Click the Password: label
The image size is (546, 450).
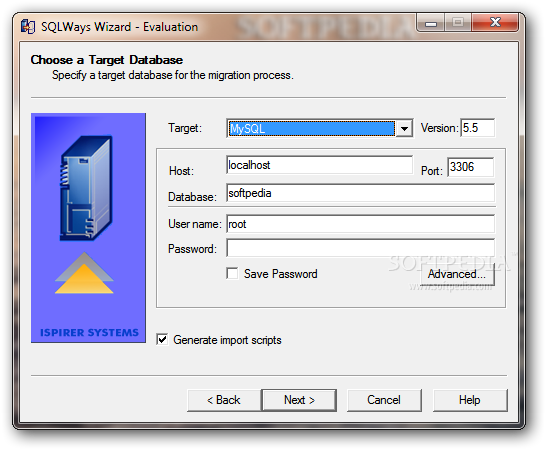click(x=192, y=249)
